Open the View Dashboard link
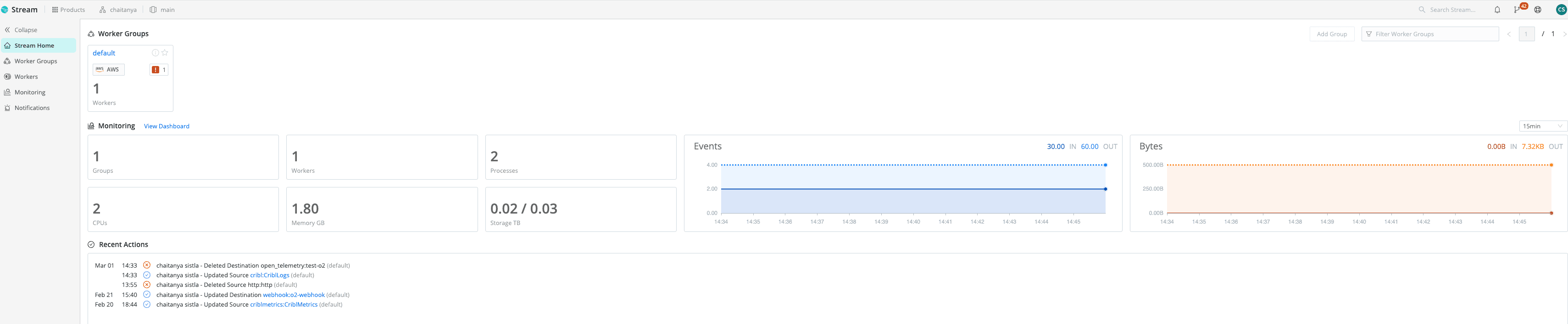 pos(166,126)
